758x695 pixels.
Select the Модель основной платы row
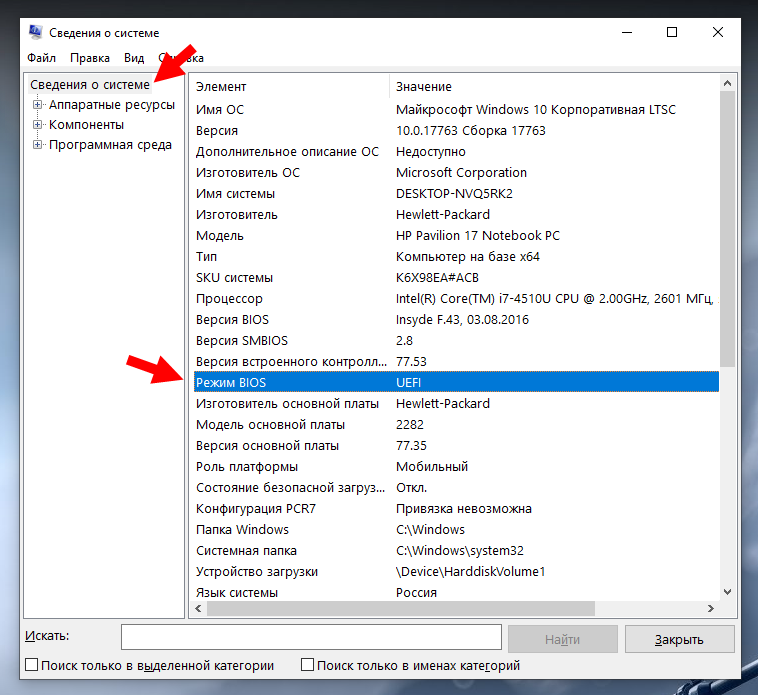click(x=456, y=425)
